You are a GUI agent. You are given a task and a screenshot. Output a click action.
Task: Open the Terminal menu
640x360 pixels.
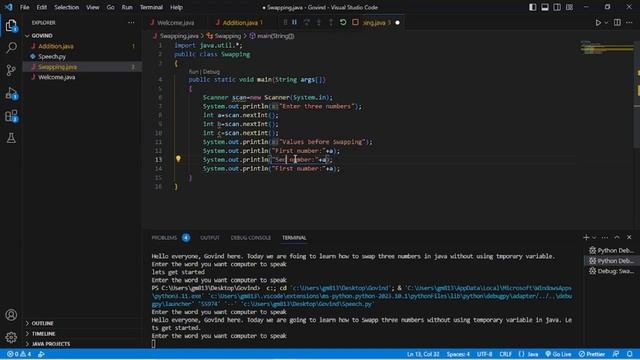point(151,7)
